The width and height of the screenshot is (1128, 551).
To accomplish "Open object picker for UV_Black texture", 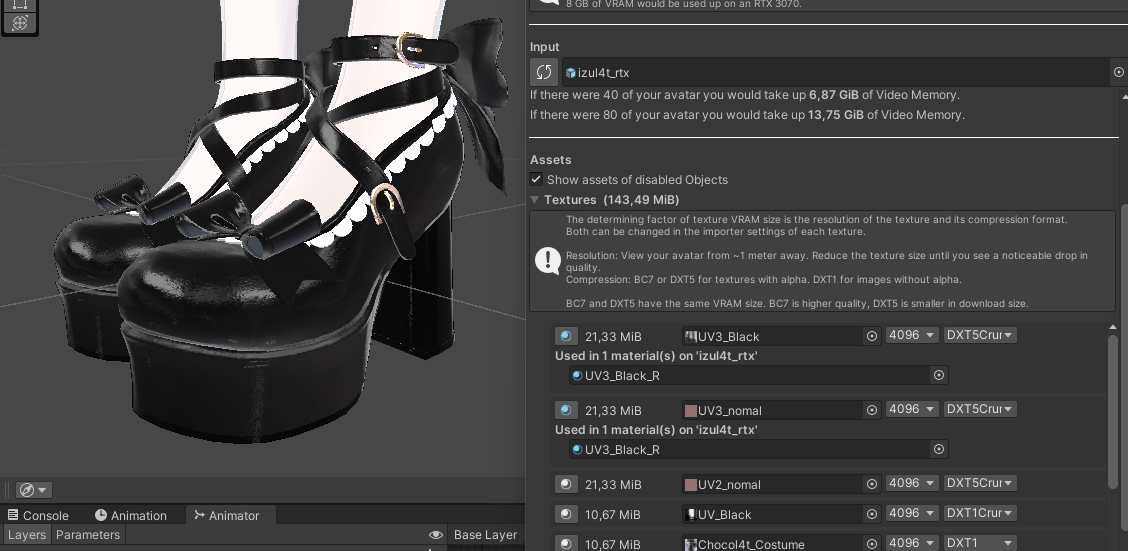I will [872, 514].
